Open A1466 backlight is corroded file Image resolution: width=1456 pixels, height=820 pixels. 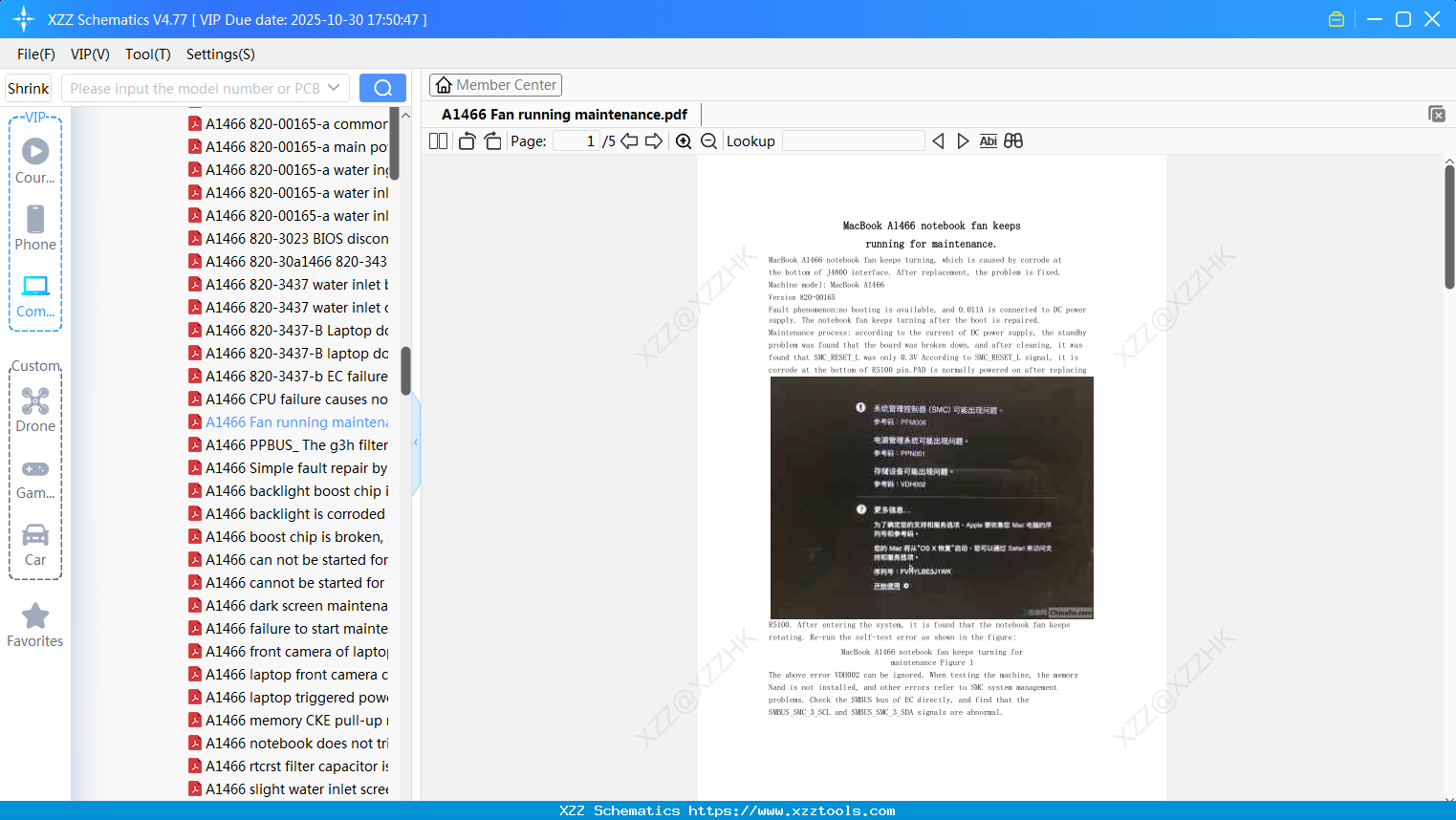point(288,514)
